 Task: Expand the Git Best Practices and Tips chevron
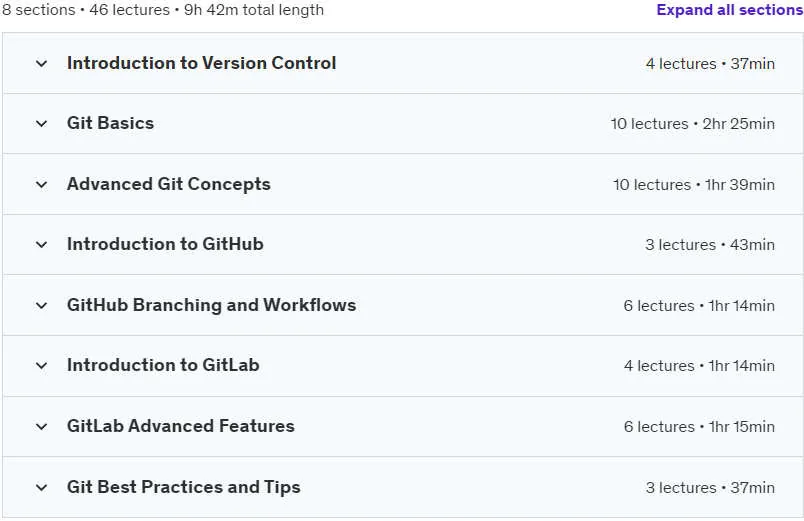coord(42,488)
